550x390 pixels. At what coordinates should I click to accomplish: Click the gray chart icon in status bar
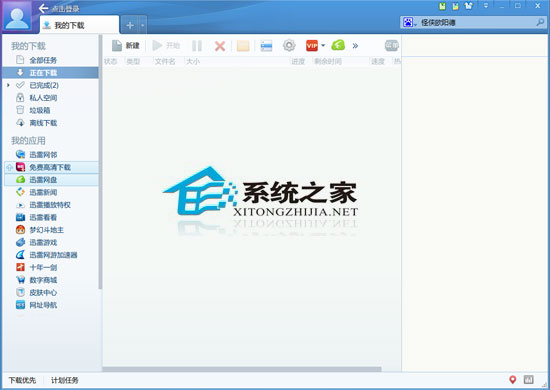(529, 379)
